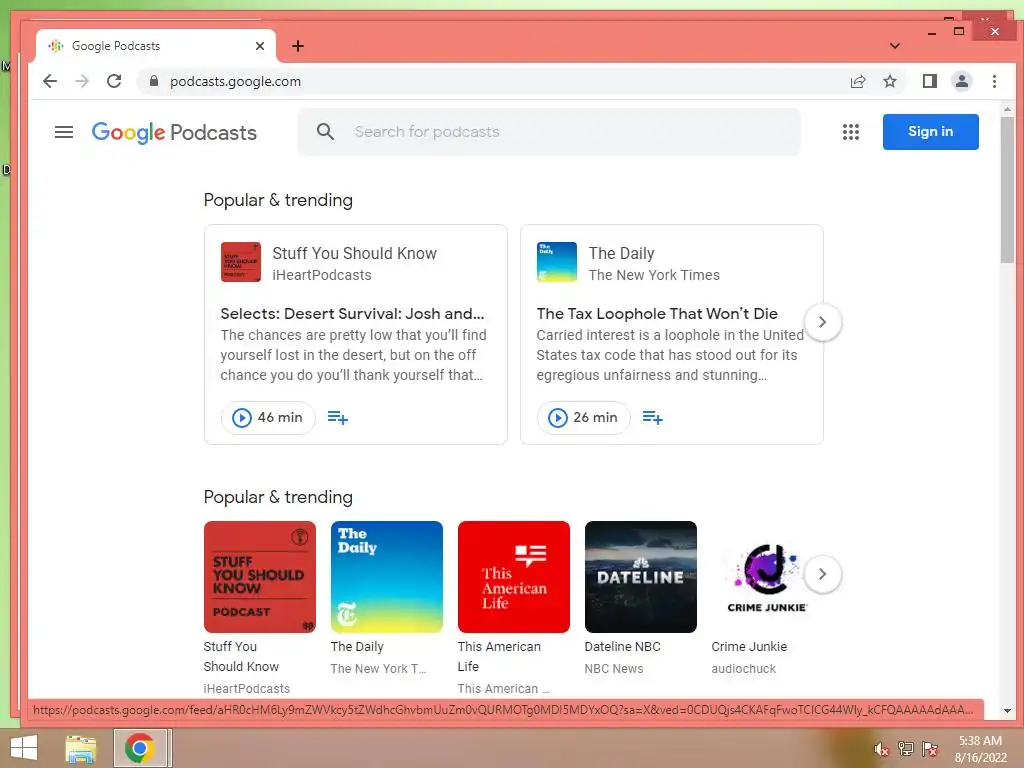The height and width of the screenshot is (768, 1024).
Task: Show next episodes with the carousel arrow
Action: tap(822, 322)
